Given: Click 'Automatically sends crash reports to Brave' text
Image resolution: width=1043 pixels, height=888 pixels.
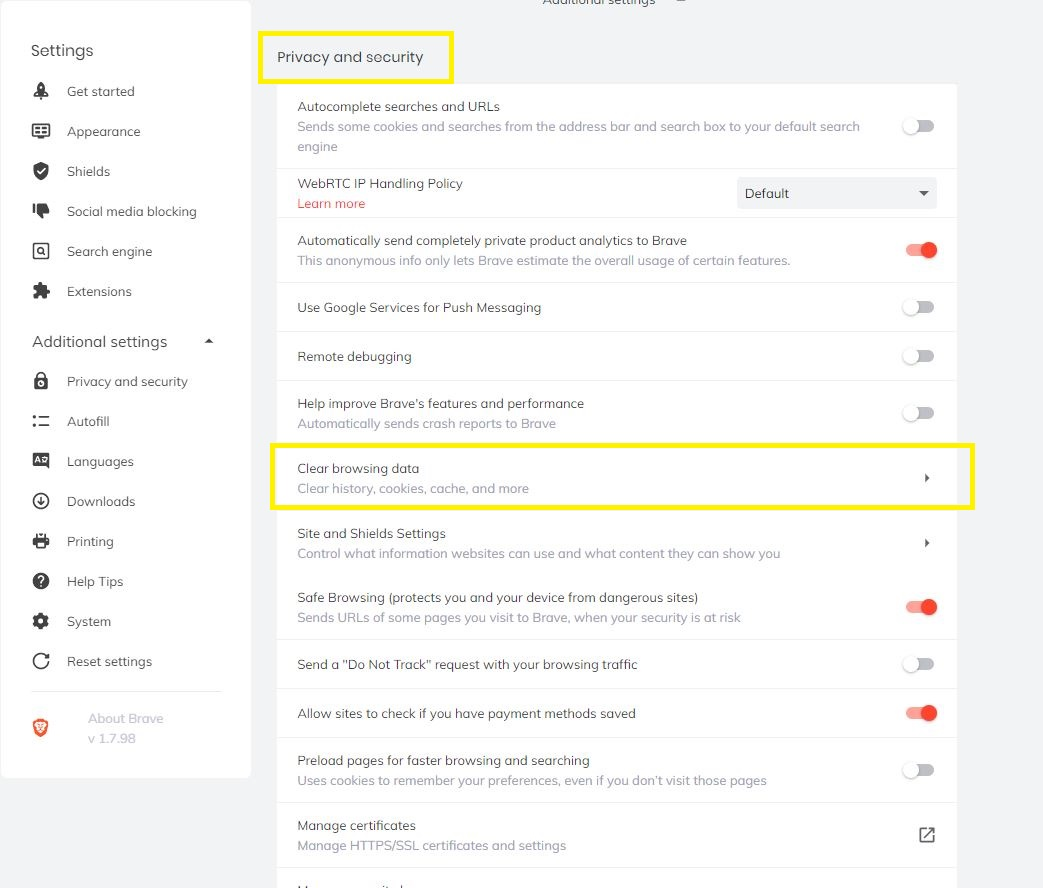Looking at the screenshot, I should click(x=426, y=424).
